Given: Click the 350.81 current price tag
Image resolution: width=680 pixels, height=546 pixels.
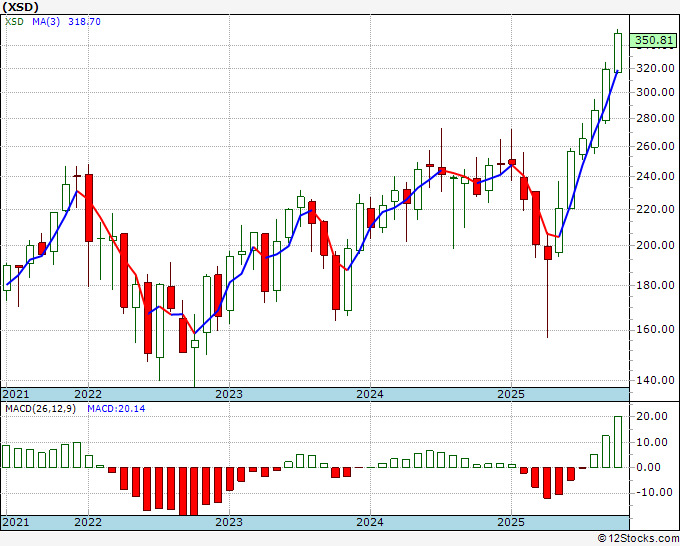Looking at the screenshot, I should pos(654,40).
